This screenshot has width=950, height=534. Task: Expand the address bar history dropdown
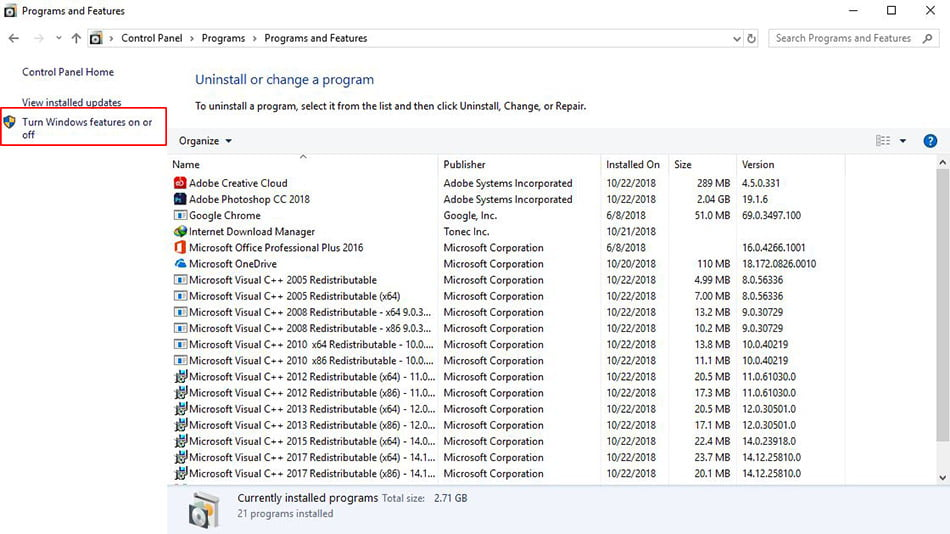pos(737,38)
